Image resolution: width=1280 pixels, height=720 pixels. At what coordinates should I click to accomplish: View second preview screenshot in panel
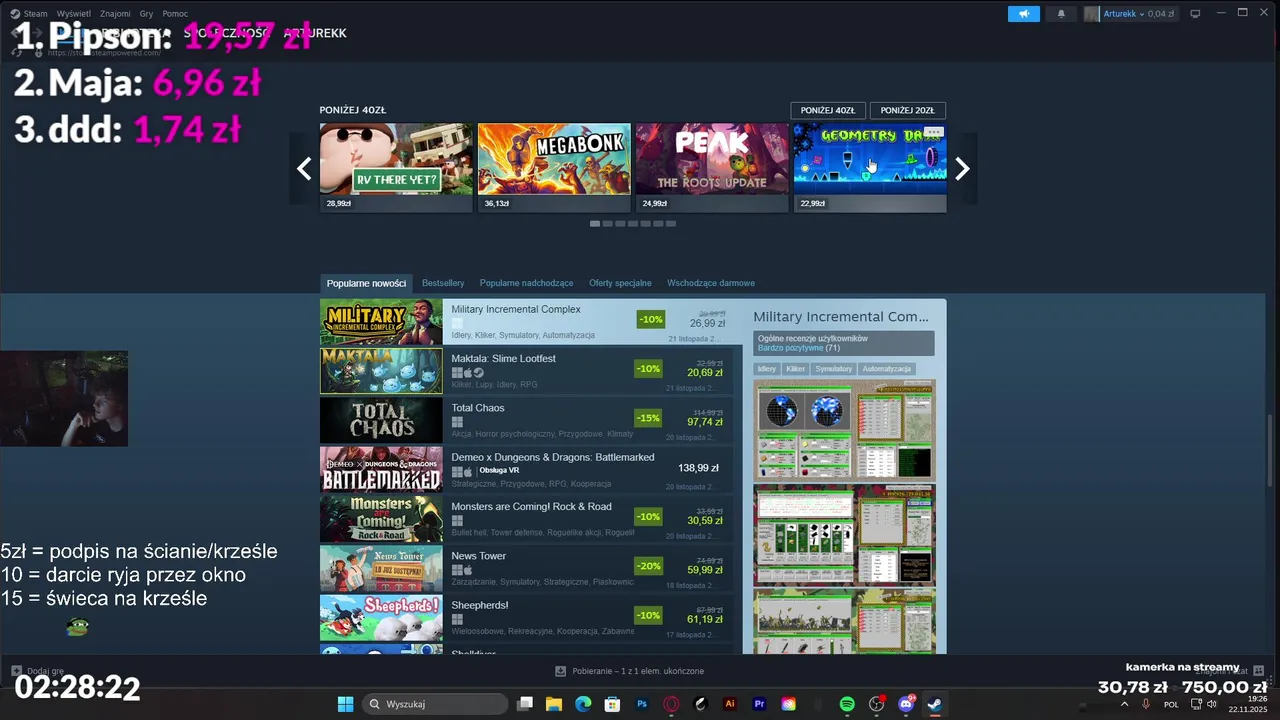click(844, 535)
